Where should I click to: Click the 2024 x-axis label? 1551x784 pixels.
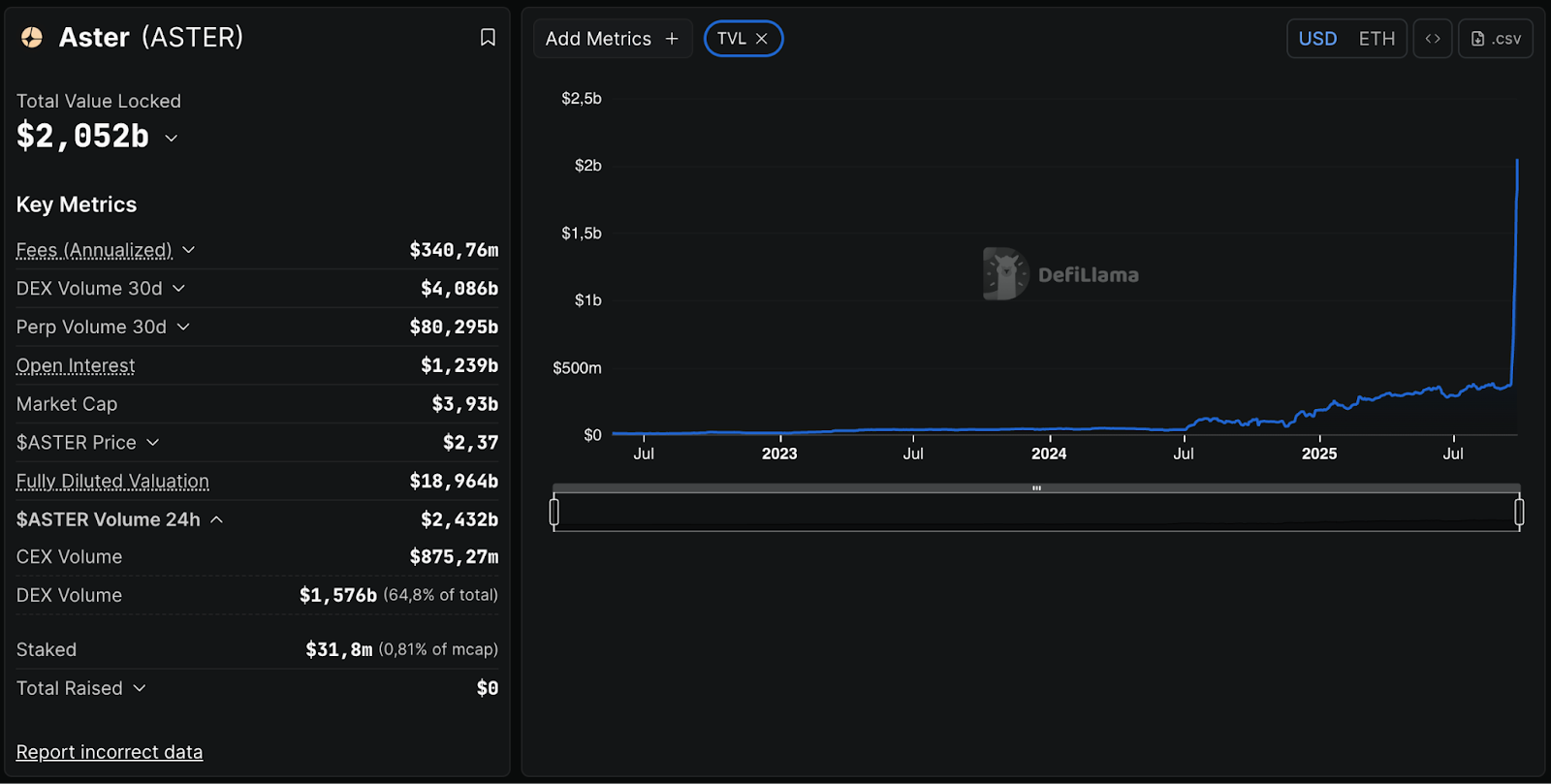point(1049,454)
